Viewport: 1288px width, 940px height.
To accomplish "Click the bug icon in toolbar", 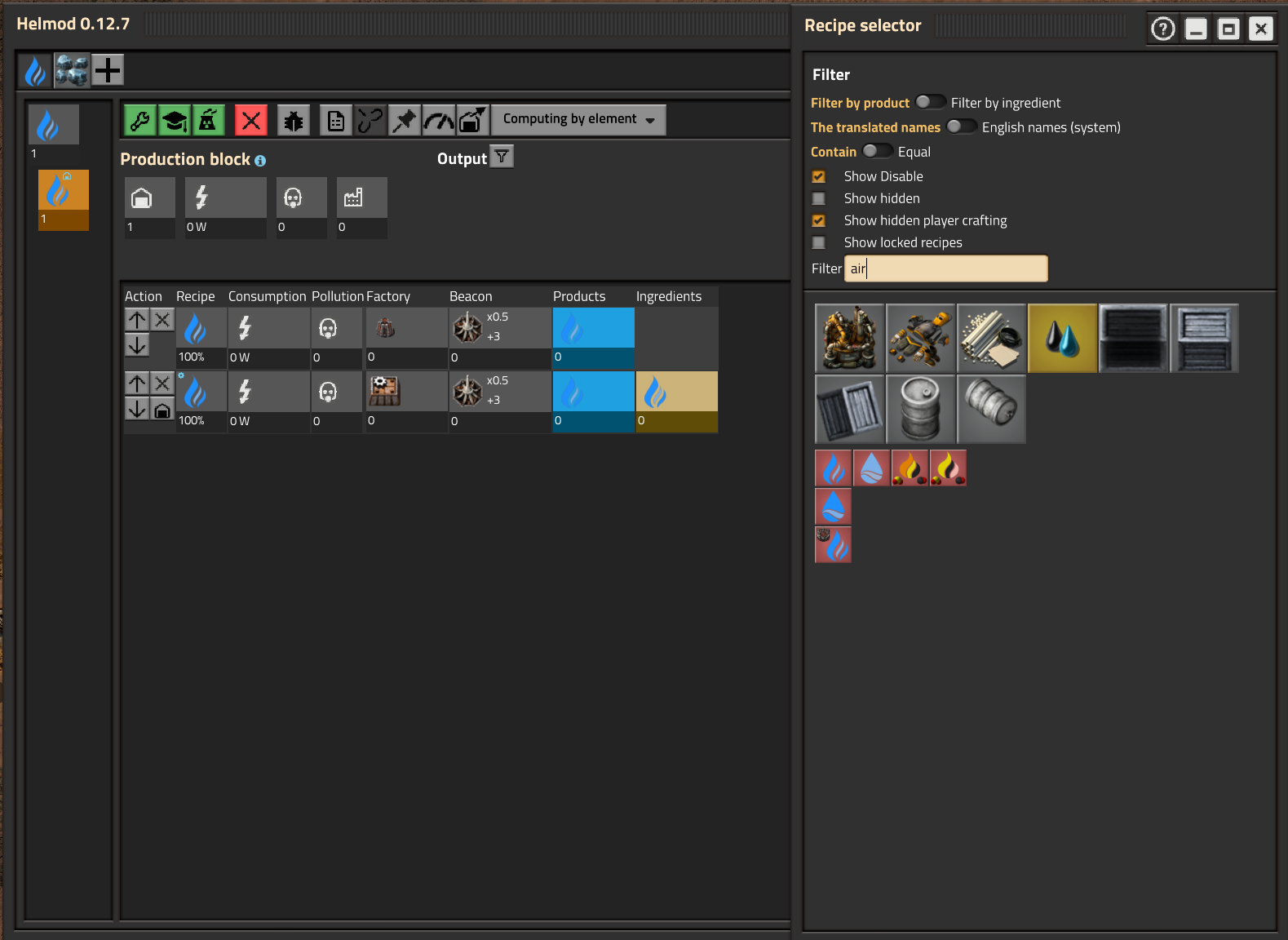I will 293,121.
